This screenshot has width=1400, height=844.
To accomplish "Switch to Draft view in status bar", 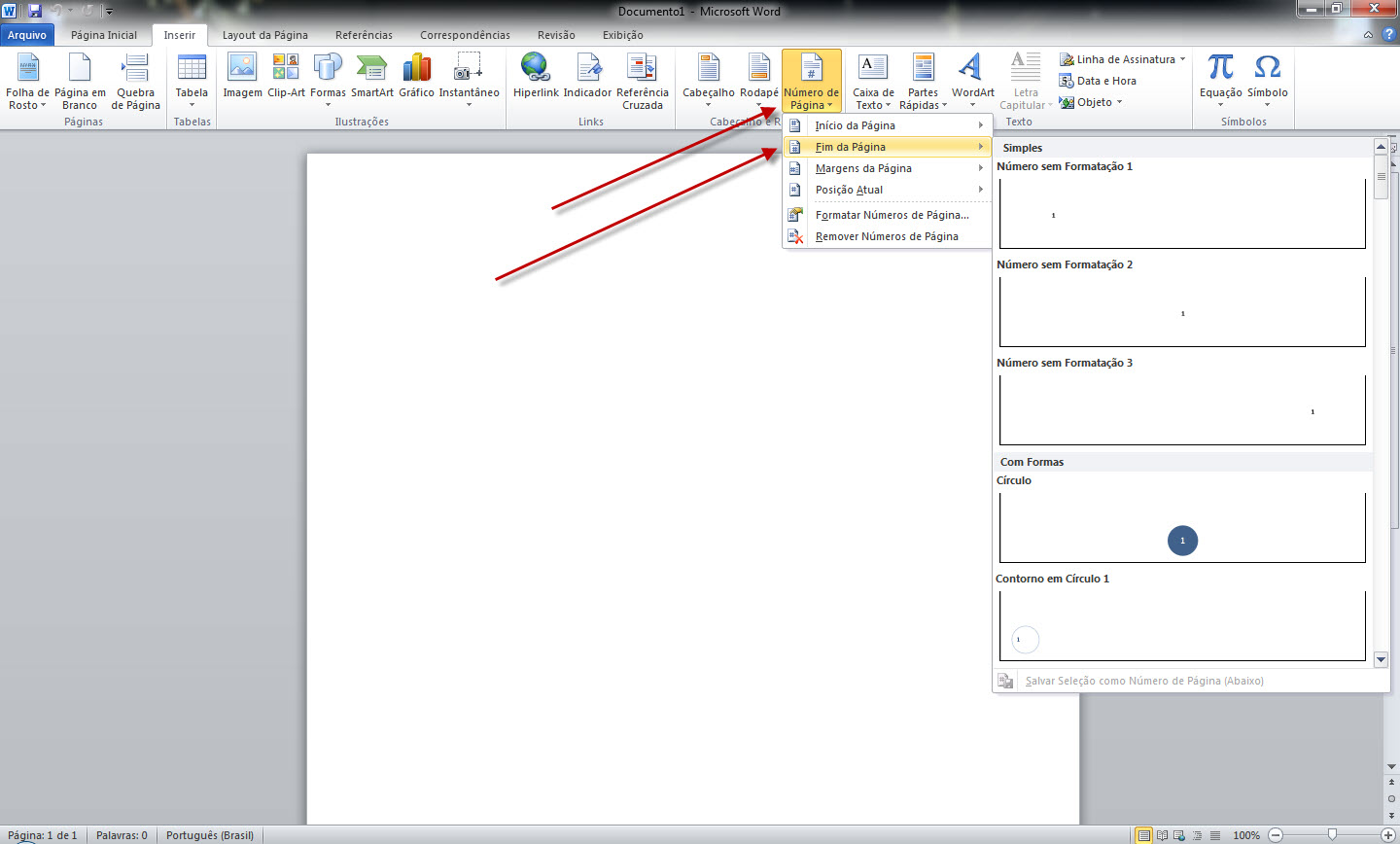I will [x=1213, y=835].
